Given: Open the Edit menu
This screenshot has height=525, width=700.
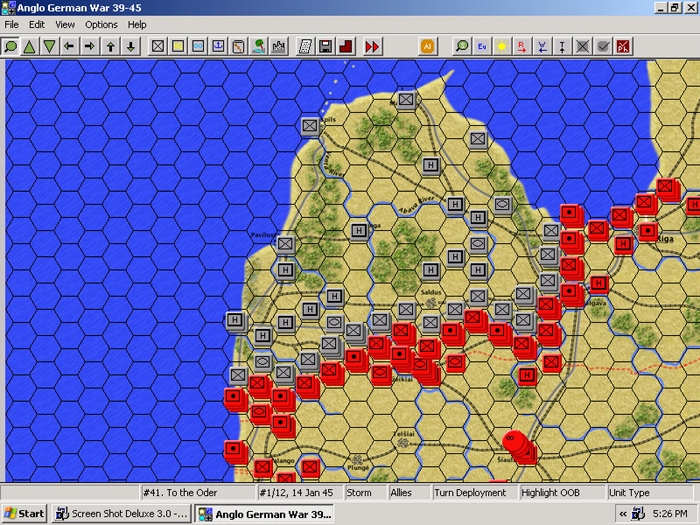Looking at the screenshot, I should pyautogui.click(x=37, y=25).
